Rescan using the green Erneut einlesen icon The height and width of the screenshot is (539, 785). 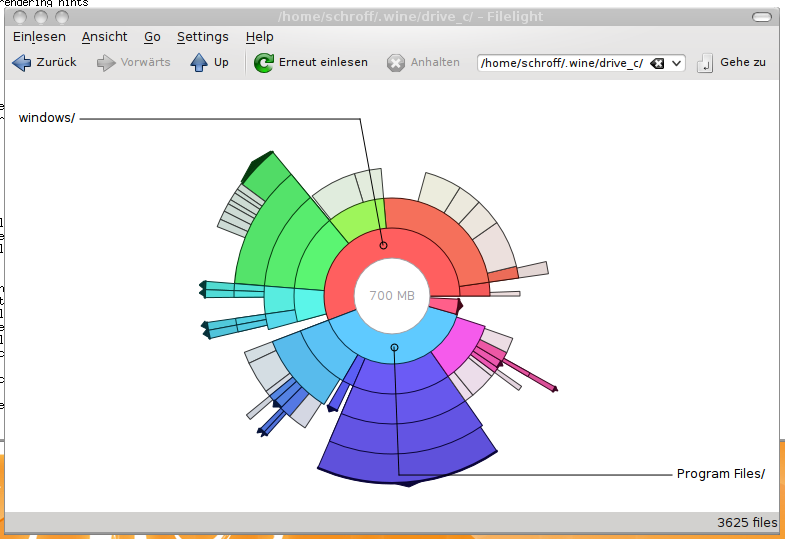coord(264,63)
